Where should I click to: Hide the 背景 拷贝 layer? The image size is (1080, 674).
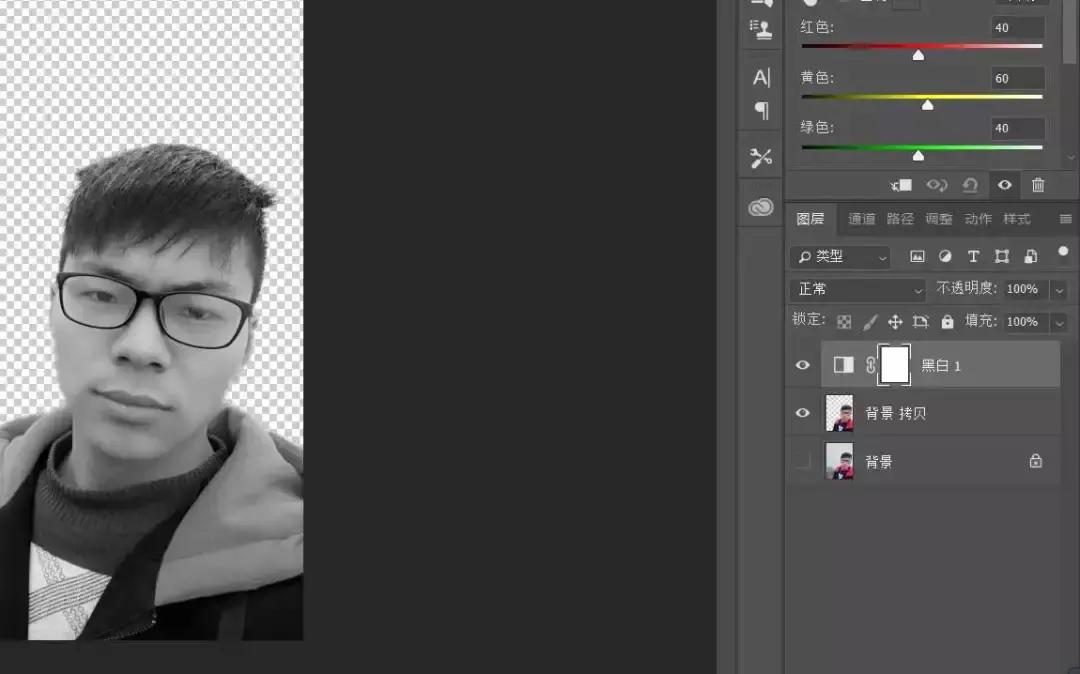[x=802, y=413]
